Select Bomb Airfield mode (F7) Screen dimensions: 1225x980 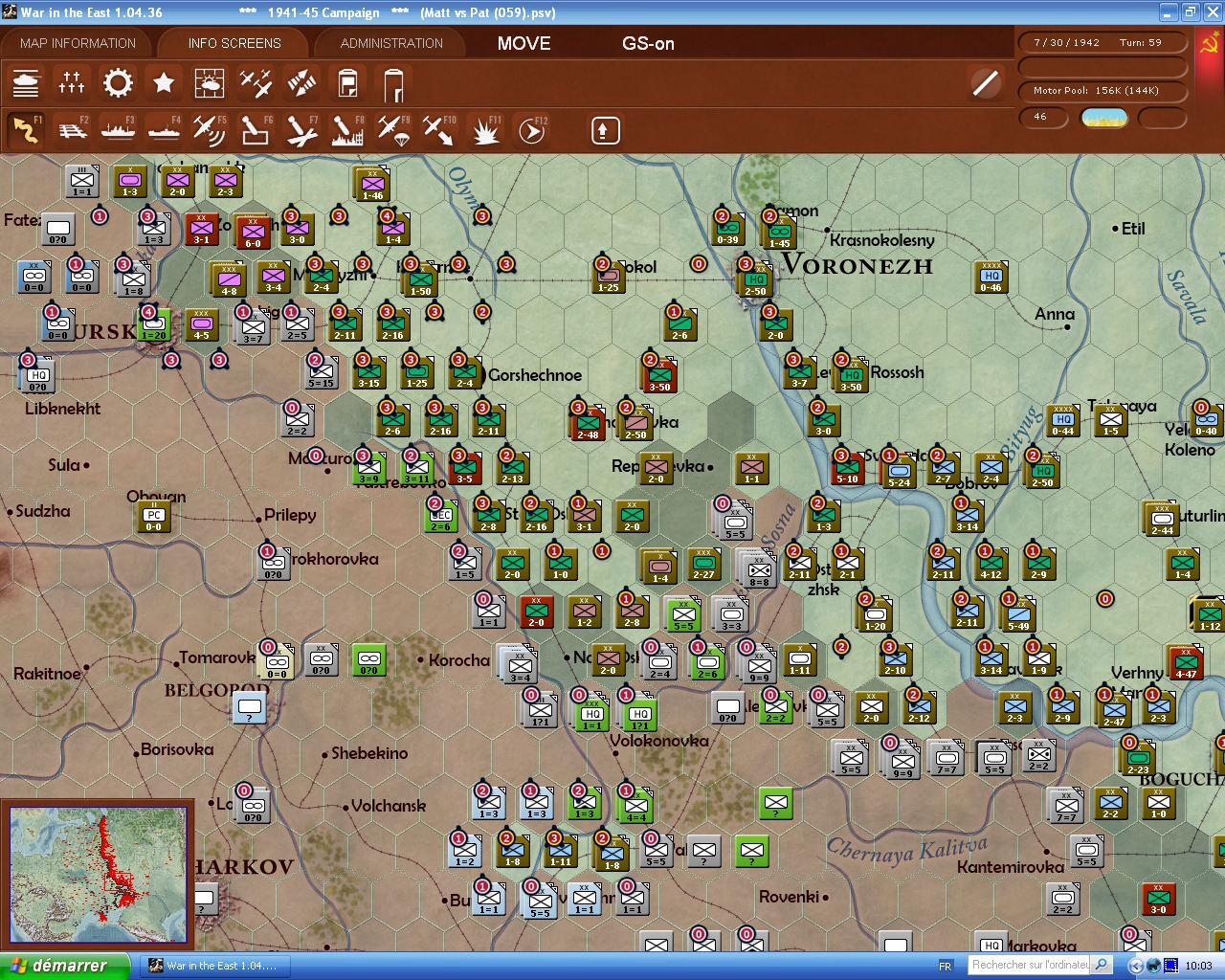point(301,130)
